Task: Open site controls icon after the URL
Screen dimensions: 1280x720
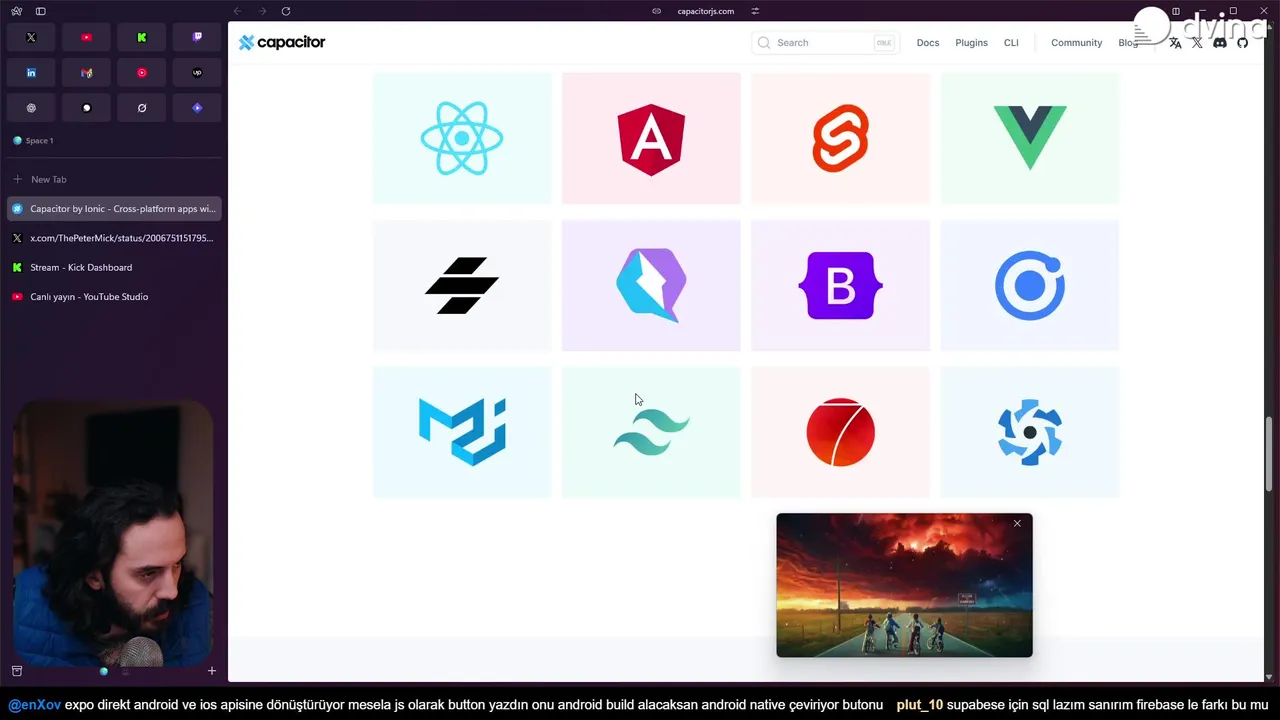Action: click(755, 11)
